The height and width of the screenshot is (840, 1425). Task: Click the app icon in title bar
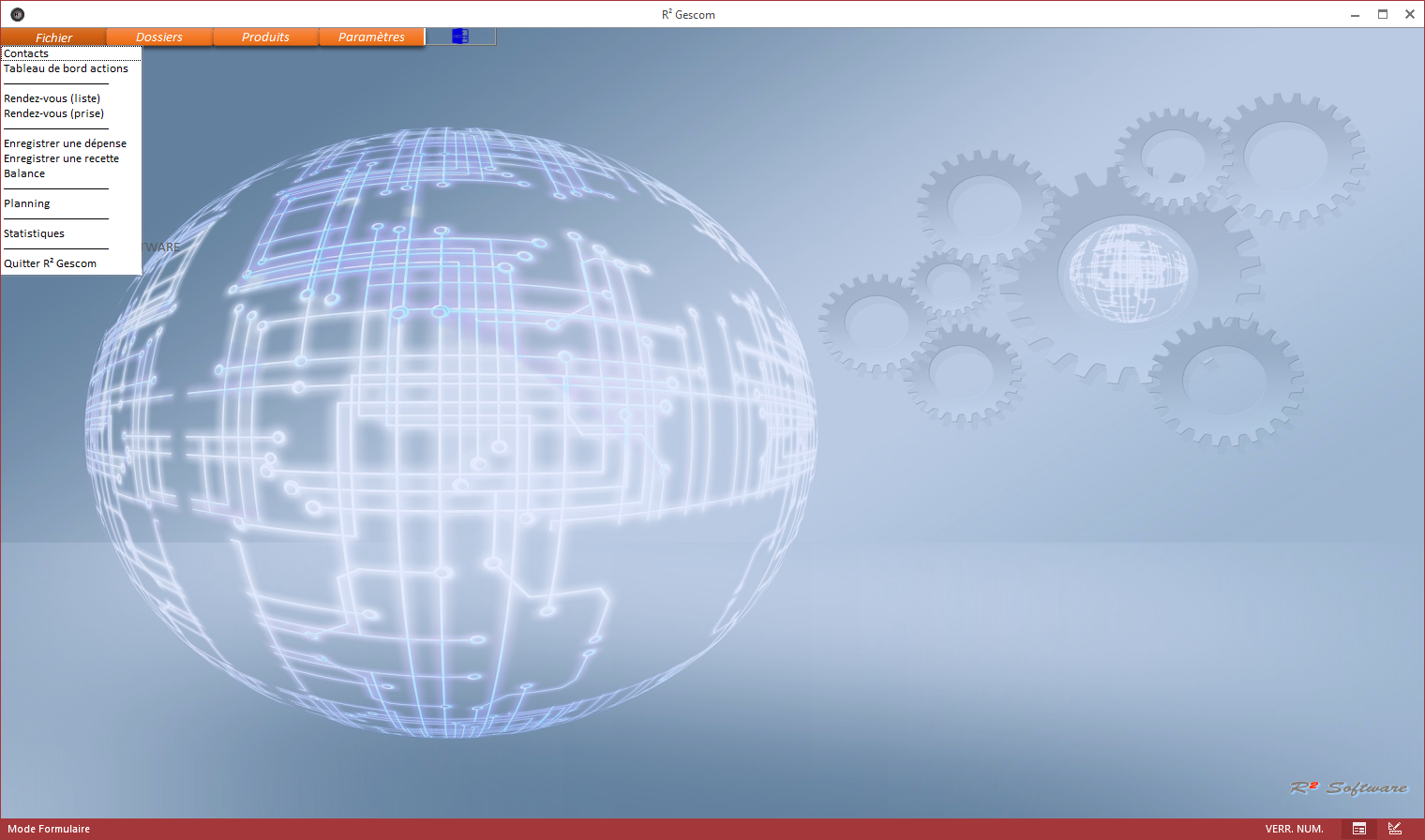click(17, 14)
